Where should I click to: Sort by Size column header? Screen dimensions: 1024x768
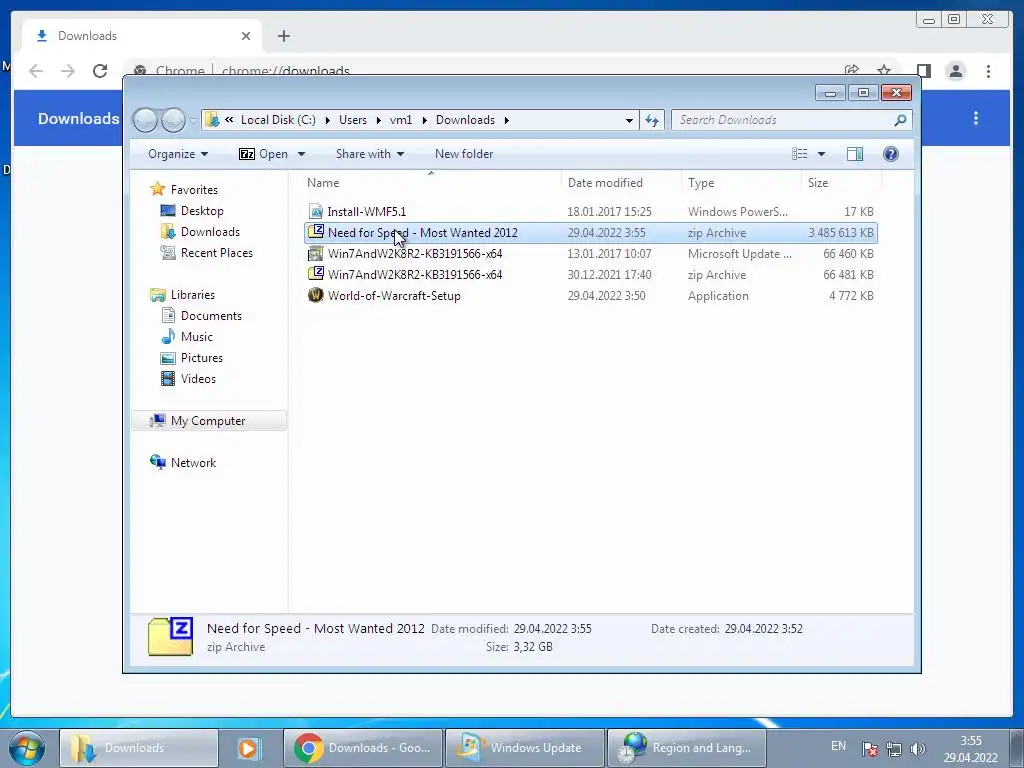coord(841,183)
